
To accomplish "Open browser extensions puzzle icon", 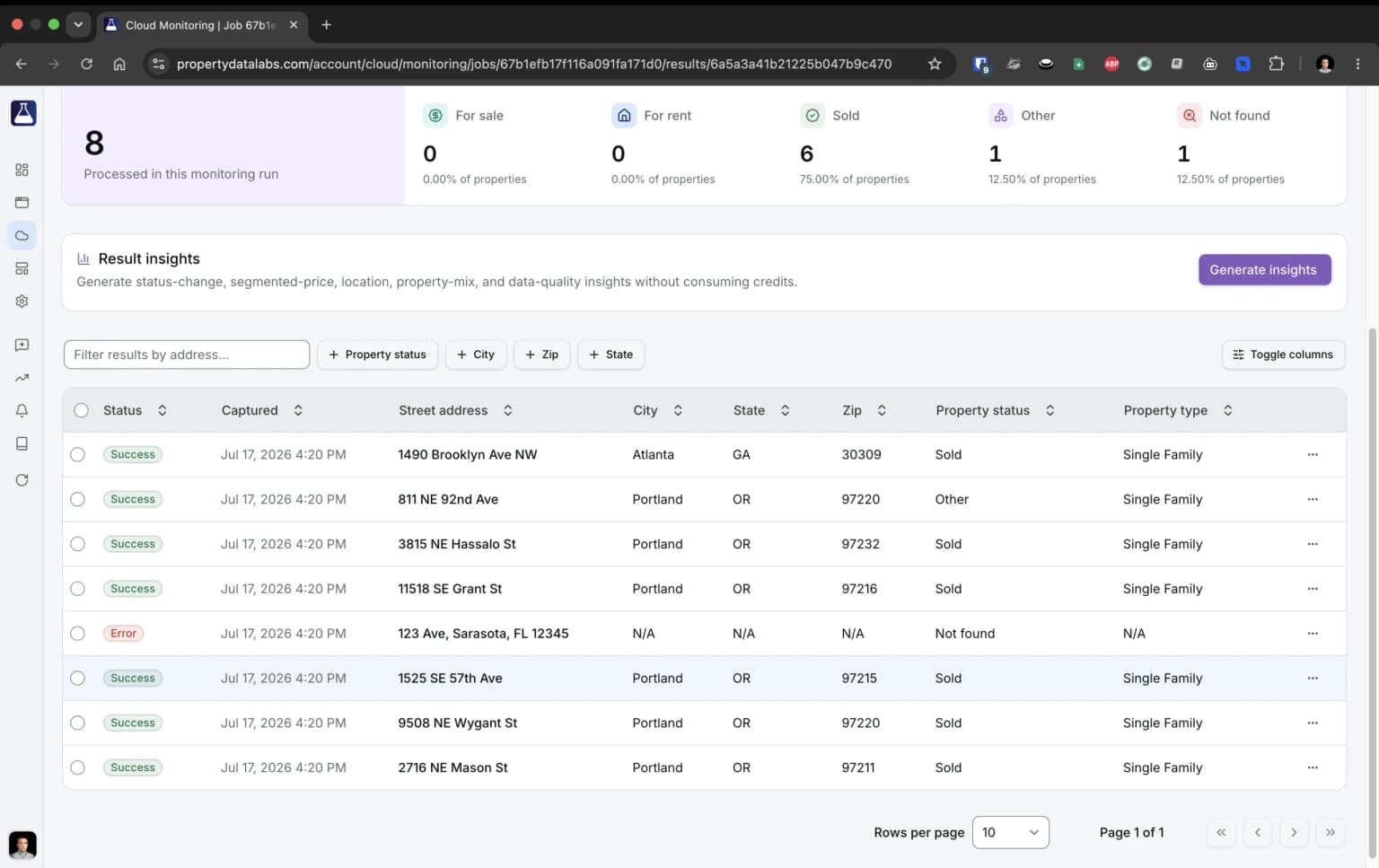I will [x=1276, y=64].
